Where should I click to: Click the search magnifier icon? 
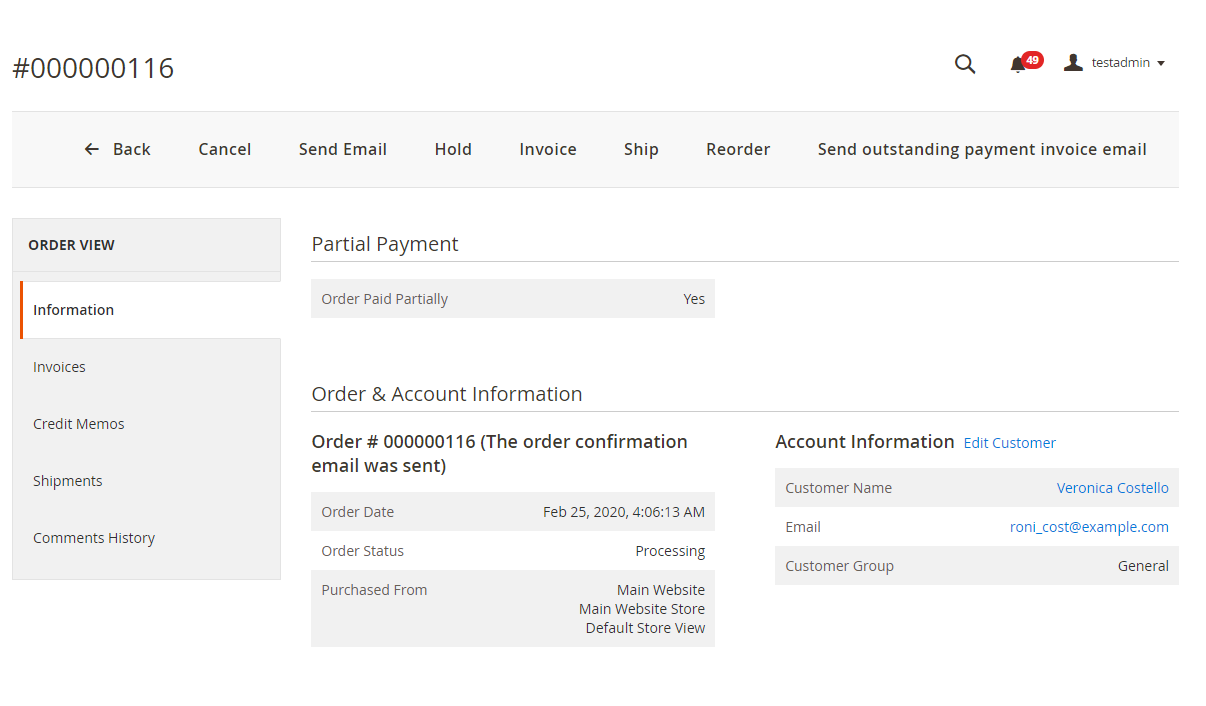(x=964, y=64)
